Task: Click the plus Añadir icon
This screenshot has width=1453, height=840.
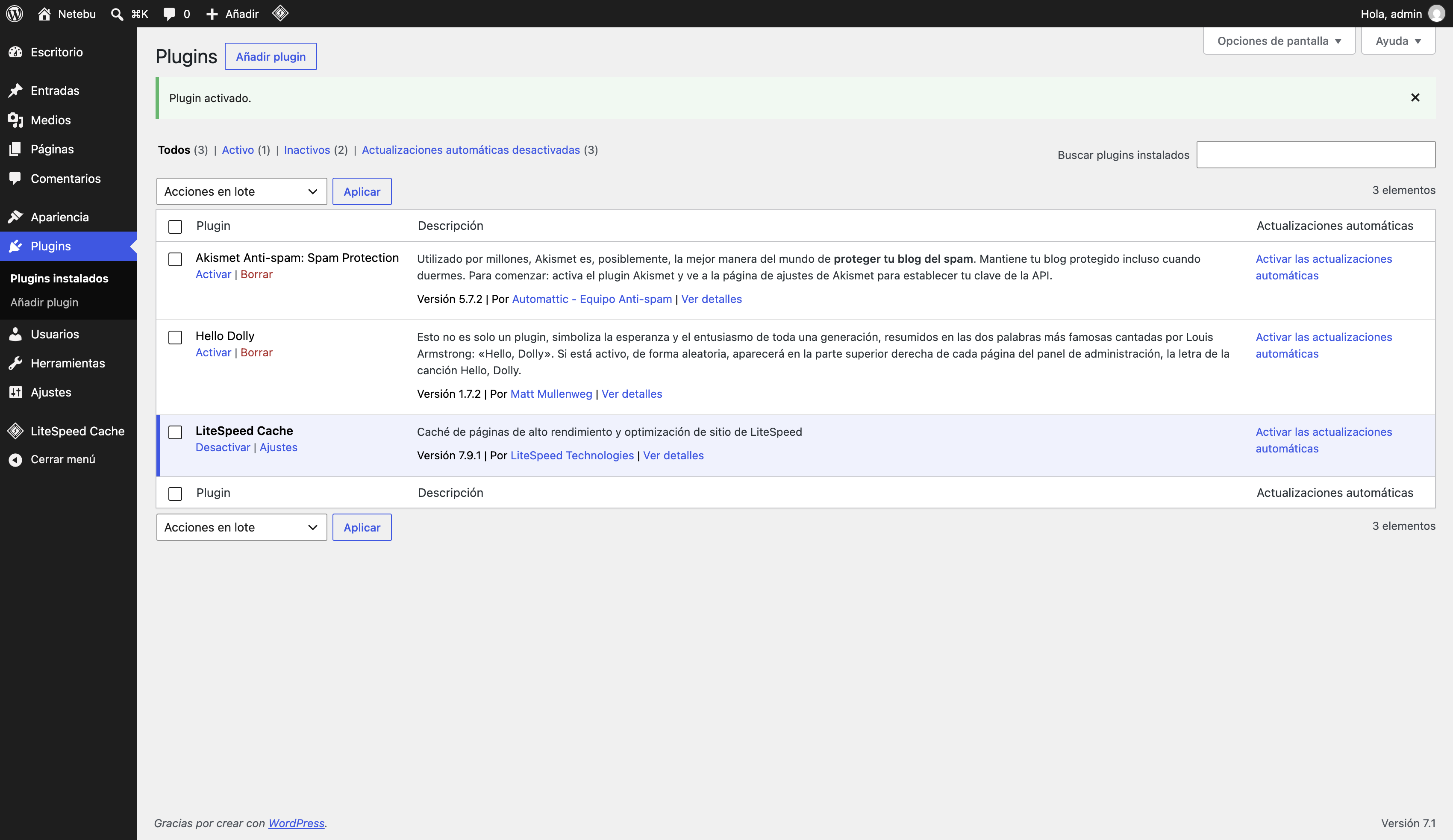Action: [212, 14]
